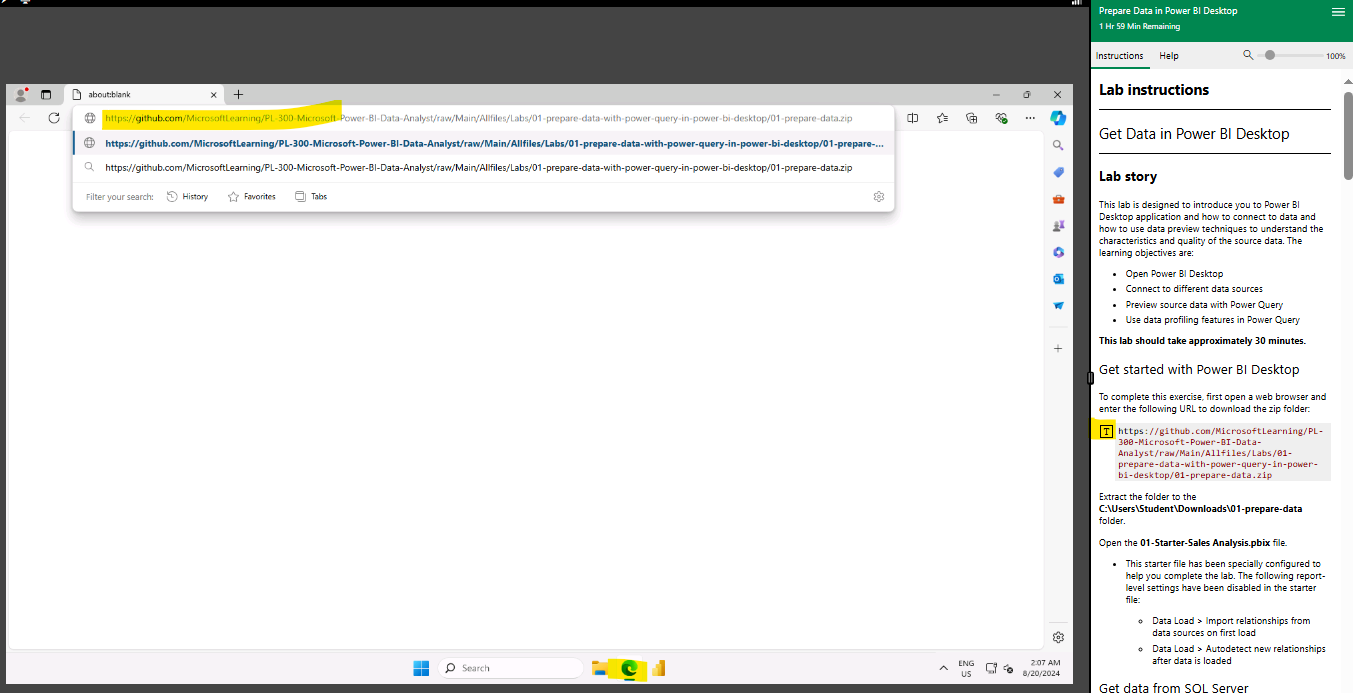Switch to the Instructions tab

(1120, 56)
